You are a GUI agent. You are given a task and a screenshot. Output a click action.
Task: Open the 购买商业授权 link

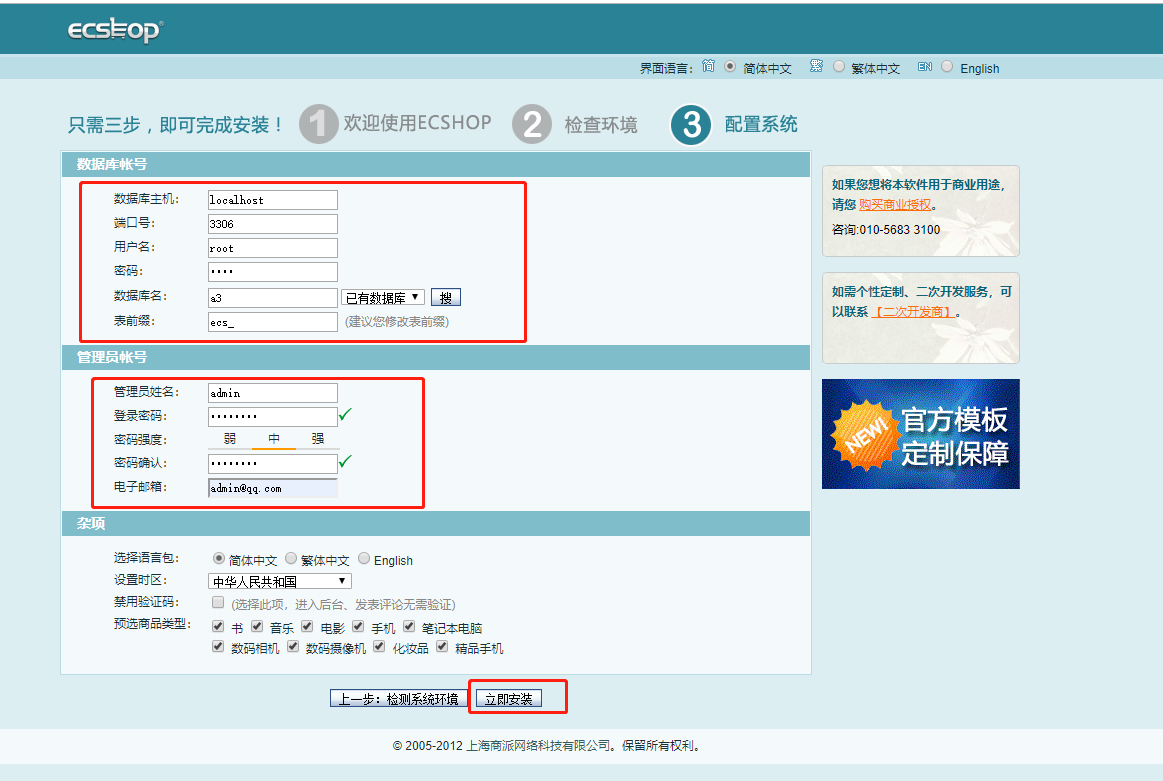point(895,205)
